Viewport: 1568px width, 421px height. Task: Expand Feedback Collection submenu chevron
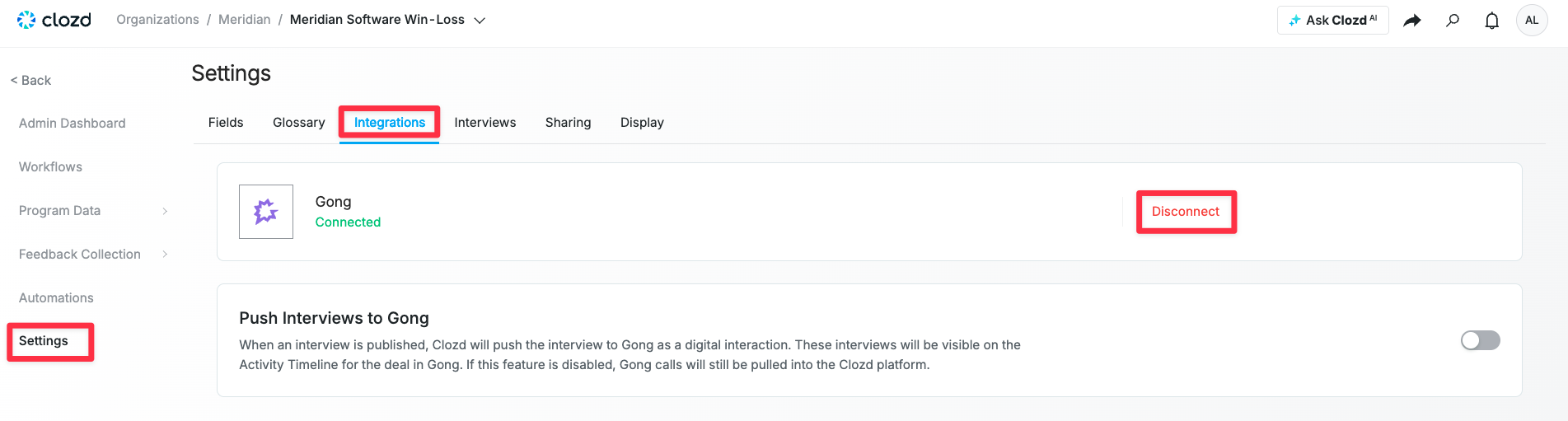pos(165,255)
